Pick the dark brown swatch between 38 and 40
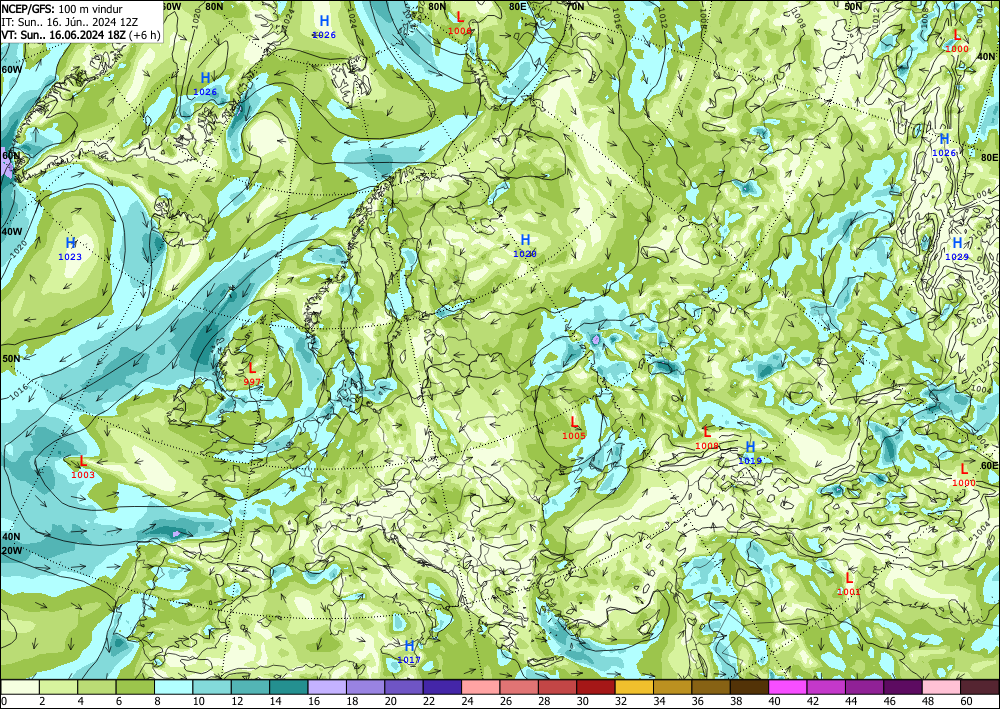 click(x=749, y=687)
